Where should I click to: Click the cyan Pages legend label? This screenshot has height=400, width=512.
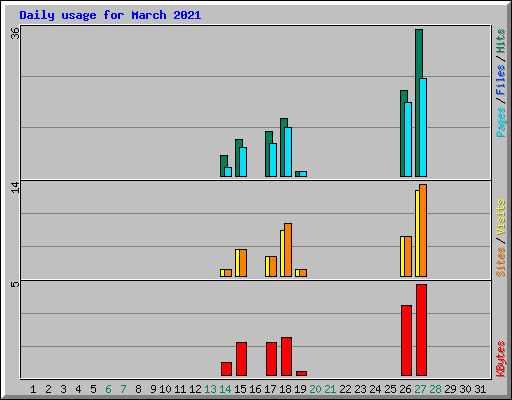click(500, 122)
